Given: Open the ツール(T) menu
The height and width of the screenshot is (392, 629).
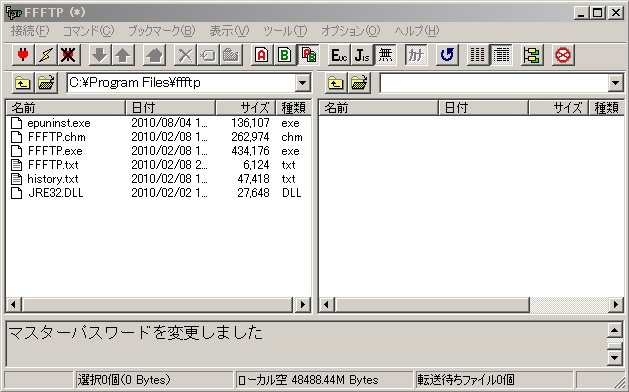Looking at the screenshot, I should point(285,30).
